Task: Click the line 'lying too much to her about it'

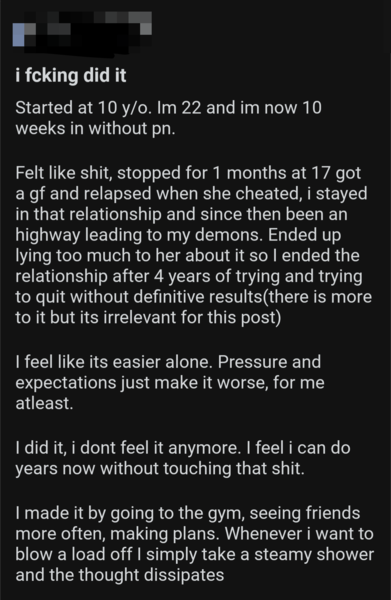Action: (x=187, y=256)
